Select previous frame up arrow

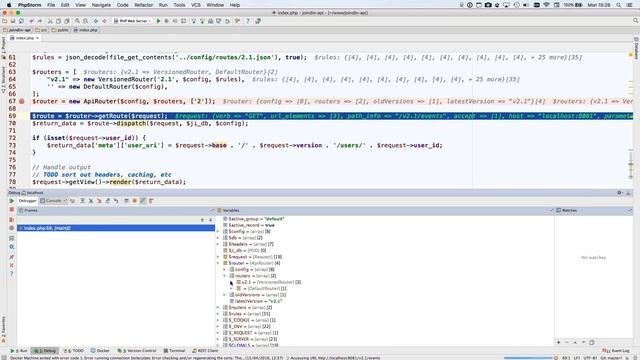pyautogui.click(x=202, y=220)
